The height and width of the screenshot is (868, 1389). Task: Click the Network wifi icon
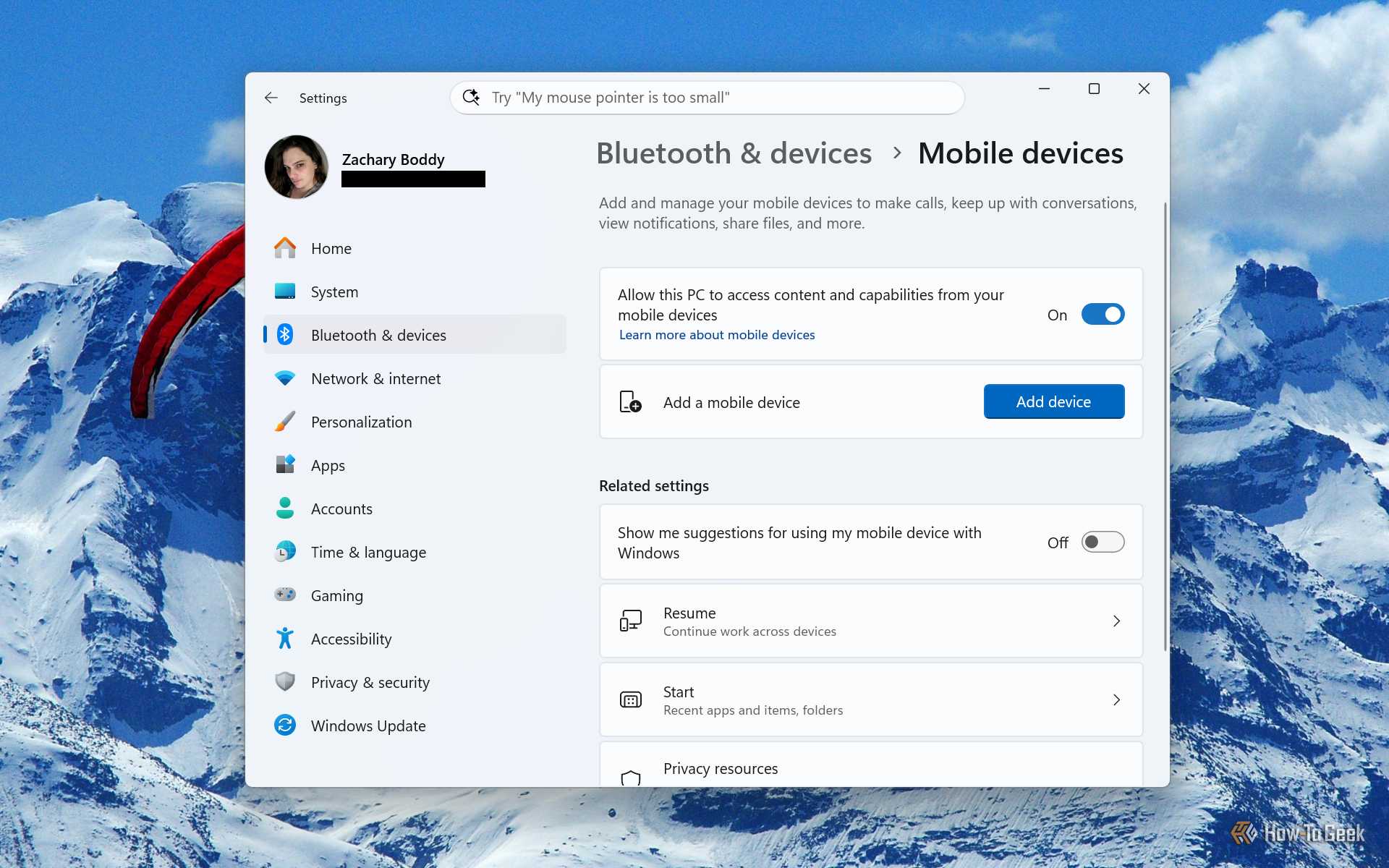(285, 378)
